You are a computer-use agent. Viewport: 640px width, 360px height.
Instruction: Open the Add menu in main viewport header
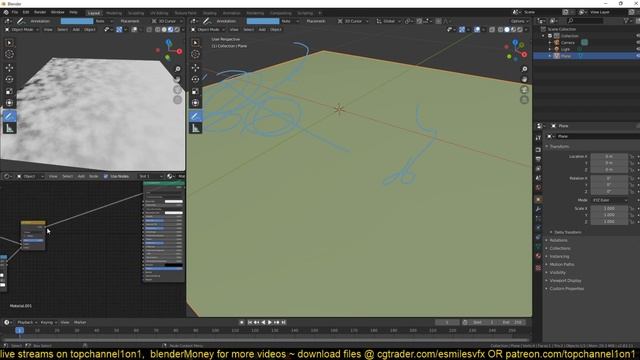[262, 29]
